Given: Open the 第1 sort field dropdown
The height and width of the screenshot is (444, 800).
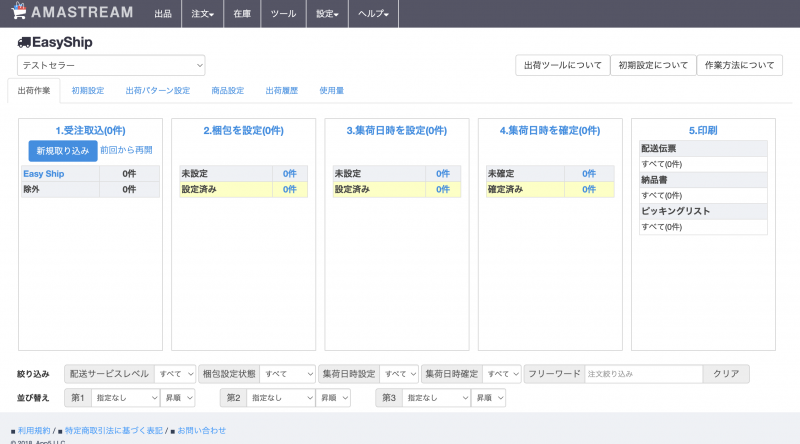Looking at the screenshot, I should click(126, 398).
